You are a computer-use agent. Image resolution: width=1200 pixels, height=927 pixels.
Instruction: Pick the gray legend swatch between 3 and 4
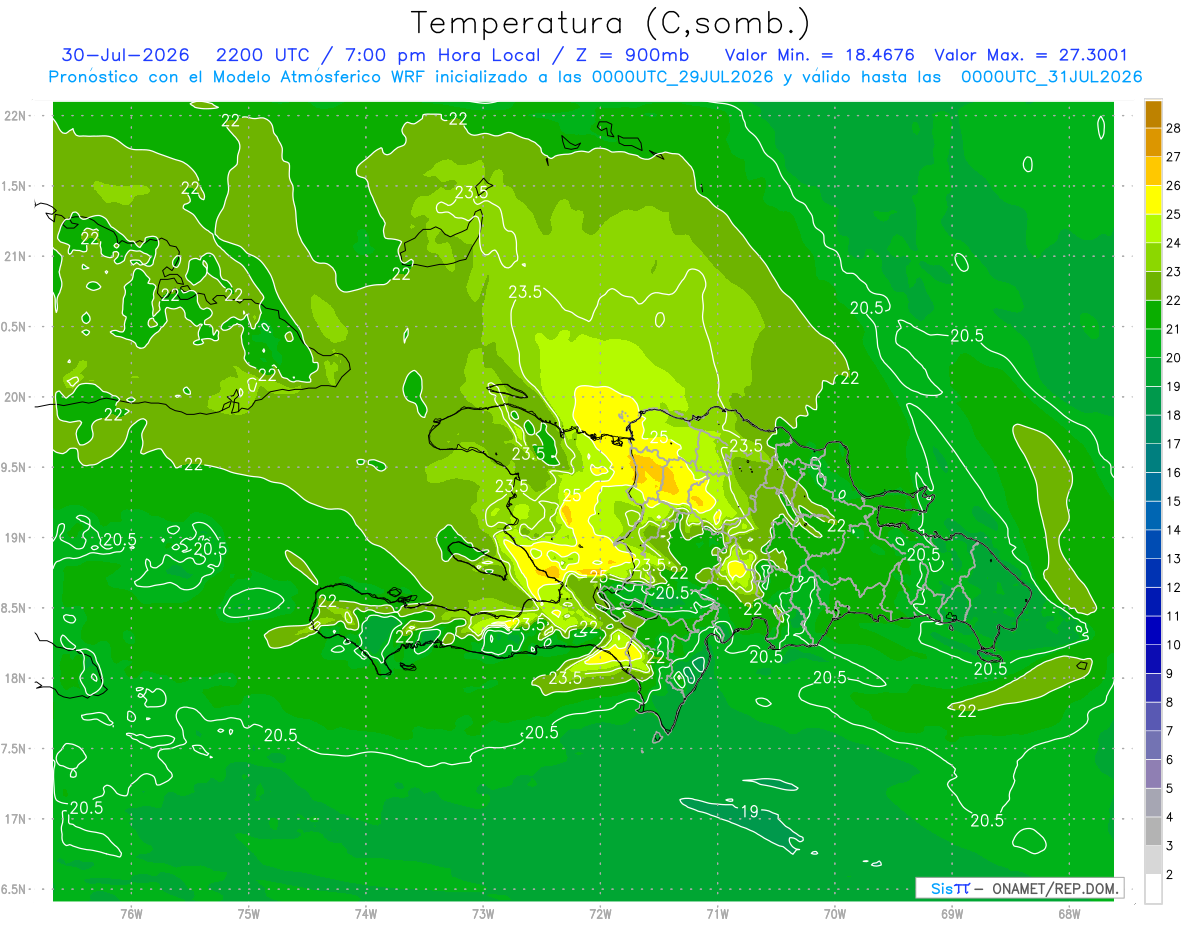point(1153,831)
